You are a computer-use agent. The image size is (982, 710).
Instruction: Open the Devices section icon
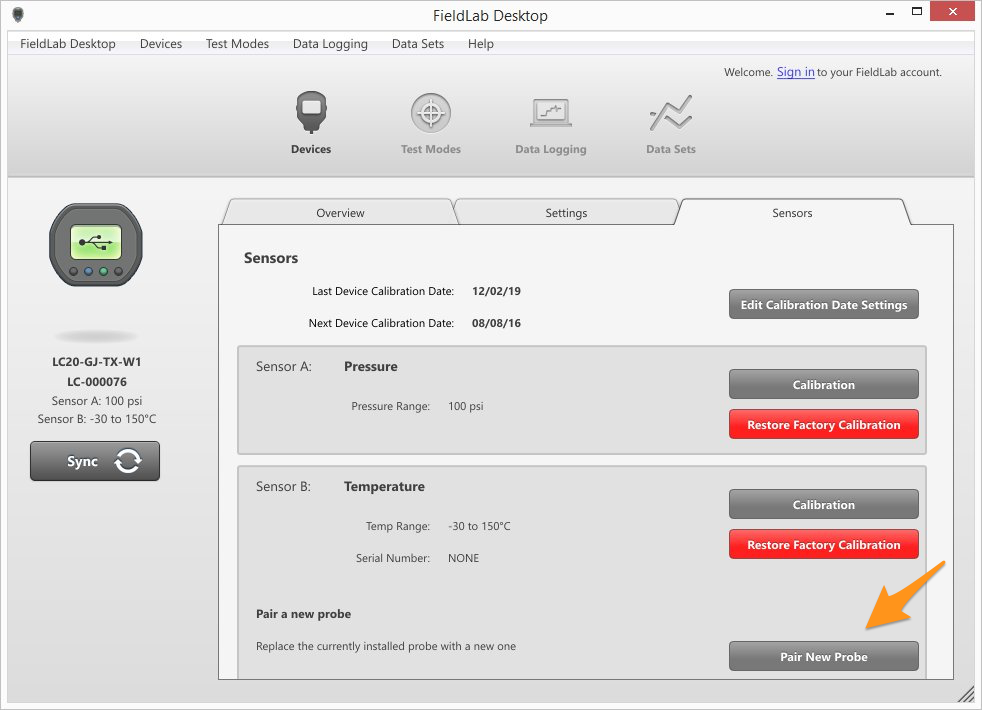pos(311,112)
